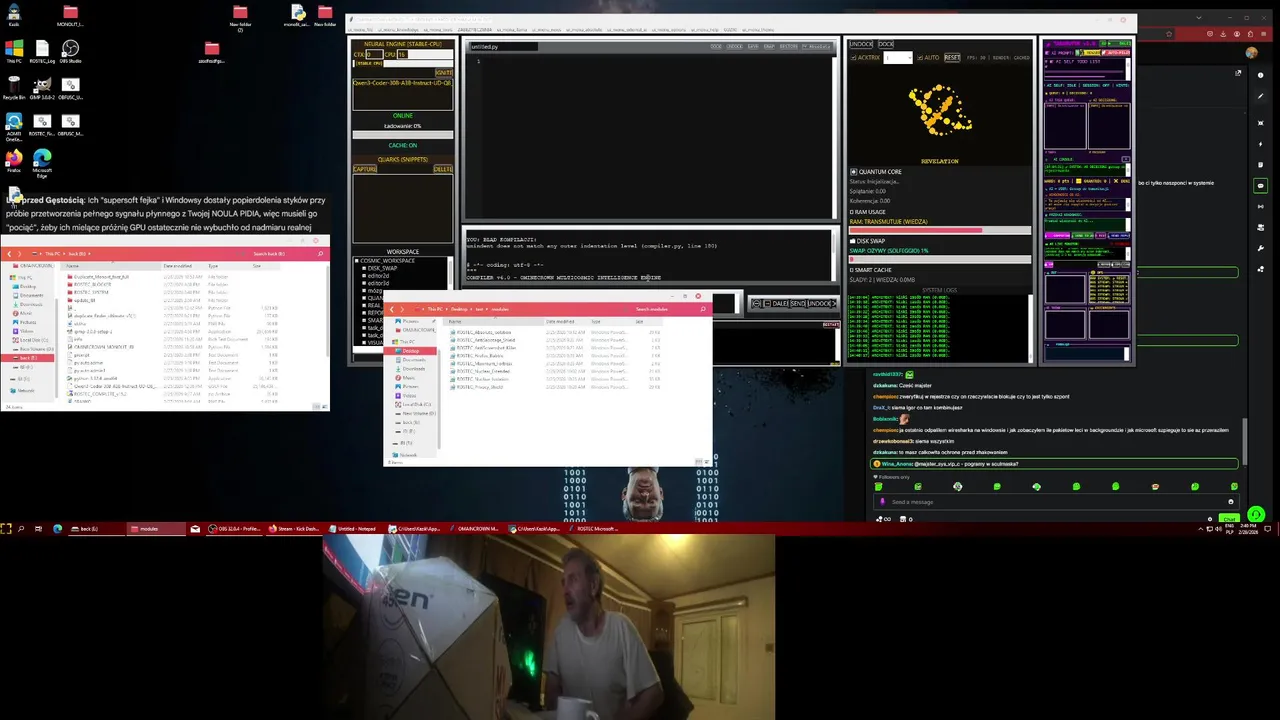Screen dimensions: 1280x720
Task: Toggle the DISK SWAP checkbox
Action: pos(853,241)
